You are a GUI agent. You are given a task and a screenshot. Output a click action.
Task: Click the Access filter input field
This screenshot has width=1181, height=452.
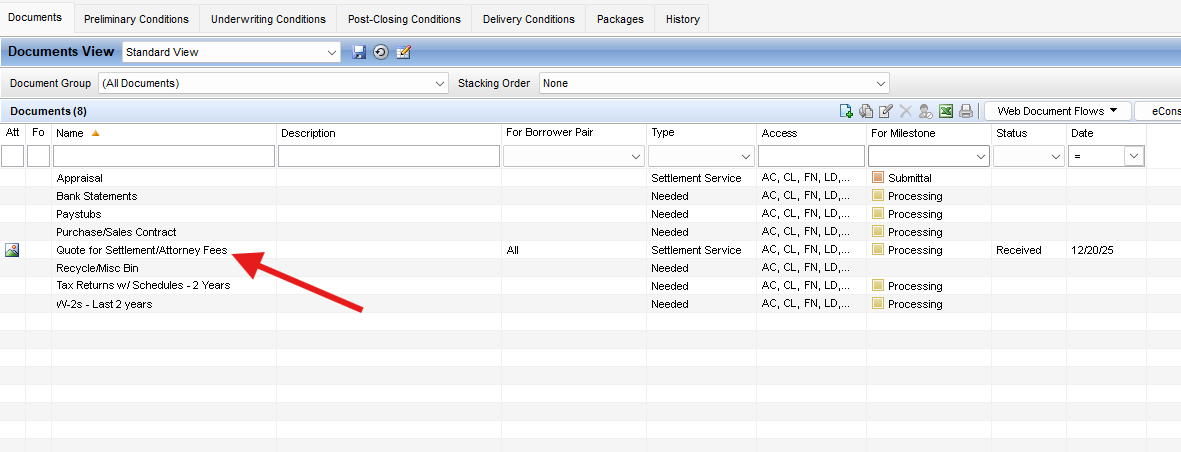811,156
